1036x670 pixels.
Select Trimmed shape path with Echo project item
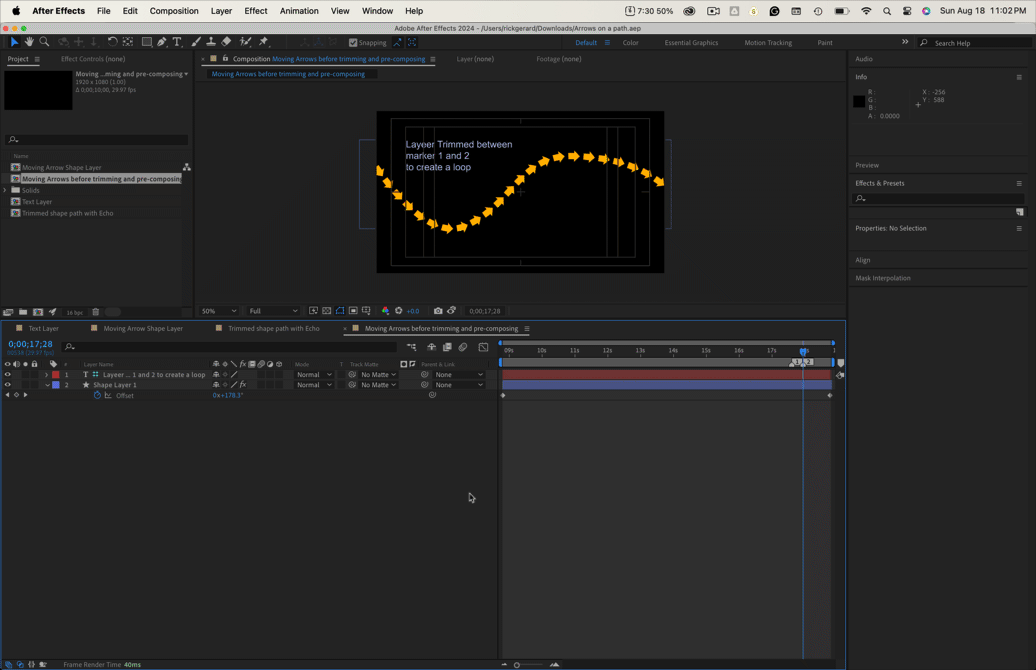pyautogui.click(x=67, y=213)
